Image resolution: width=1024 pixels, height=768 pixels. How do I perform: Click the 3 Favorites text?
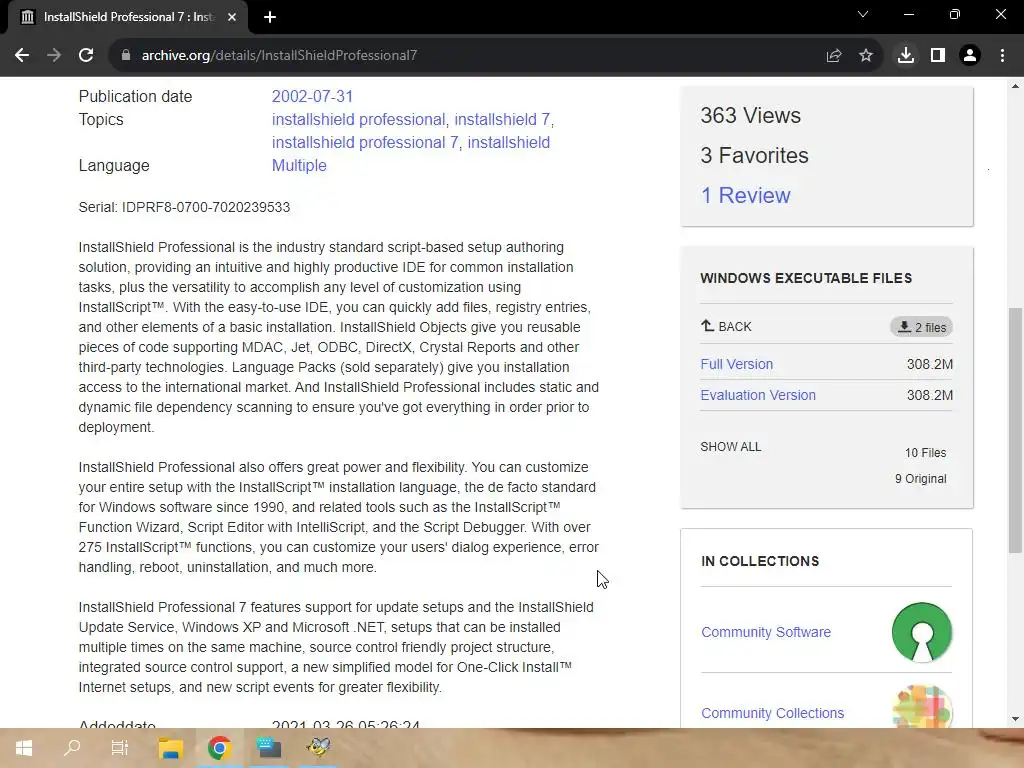click(754, 155)
